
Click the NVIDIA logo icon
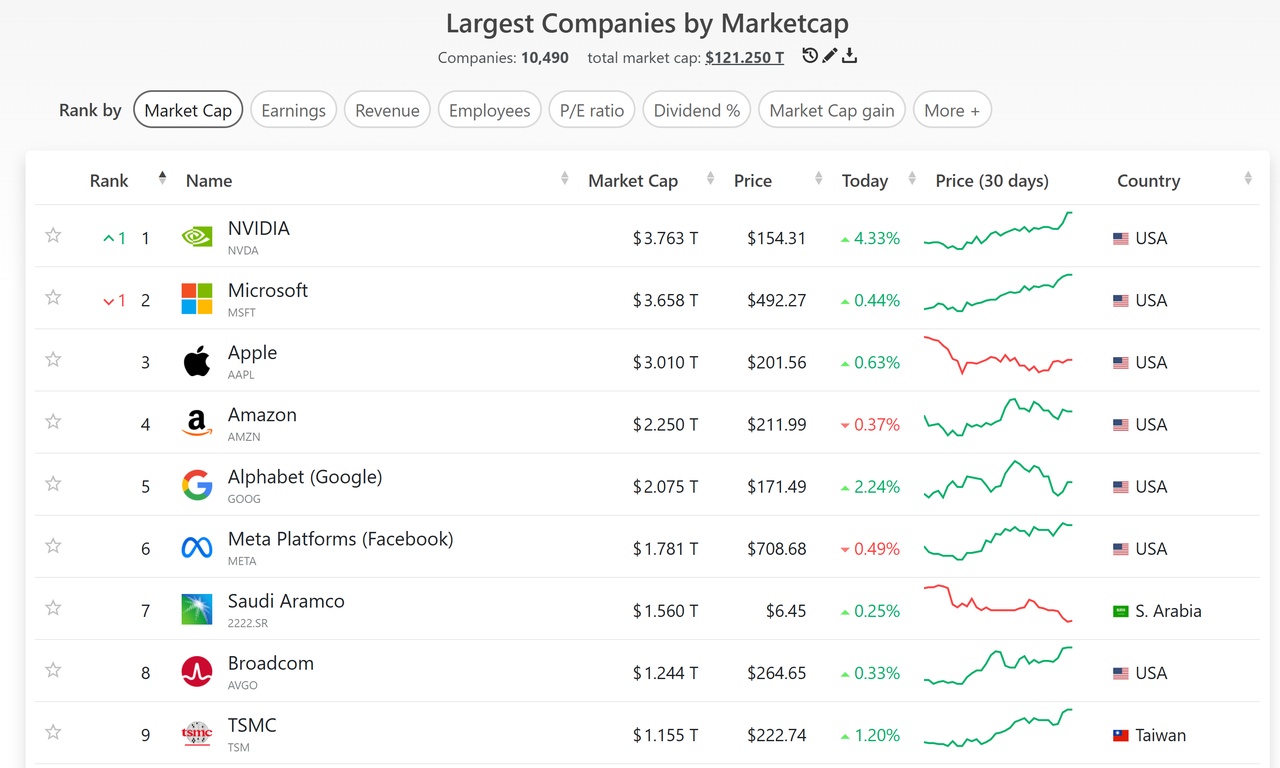(x=197, y=237)
